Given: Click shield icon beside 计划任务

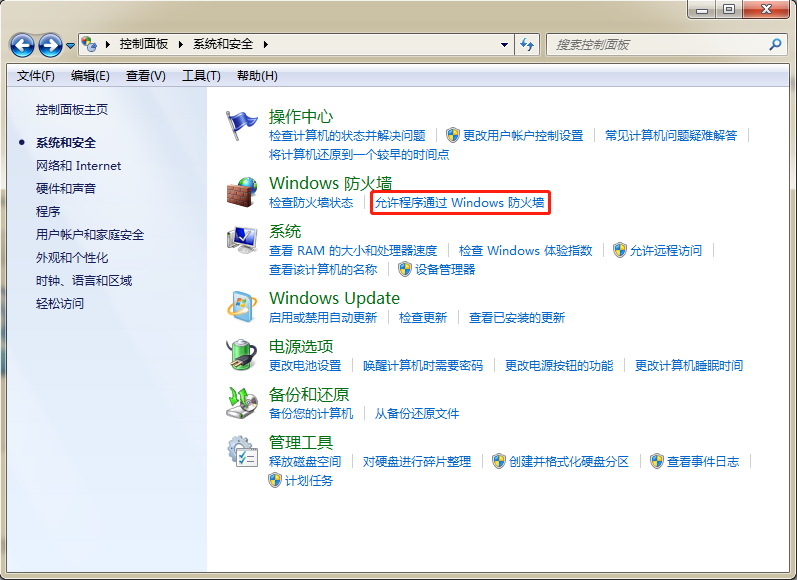Looking at the screenshot, I should pos(275,480).
